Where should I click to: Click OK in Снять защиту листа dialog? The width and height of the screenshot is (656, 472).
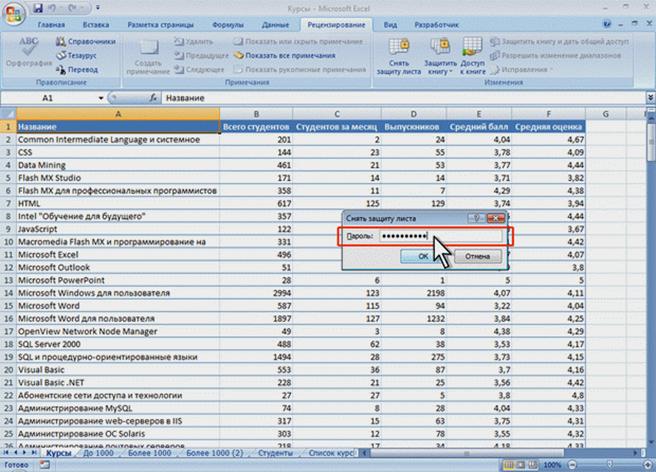click(x=423, y=256)
